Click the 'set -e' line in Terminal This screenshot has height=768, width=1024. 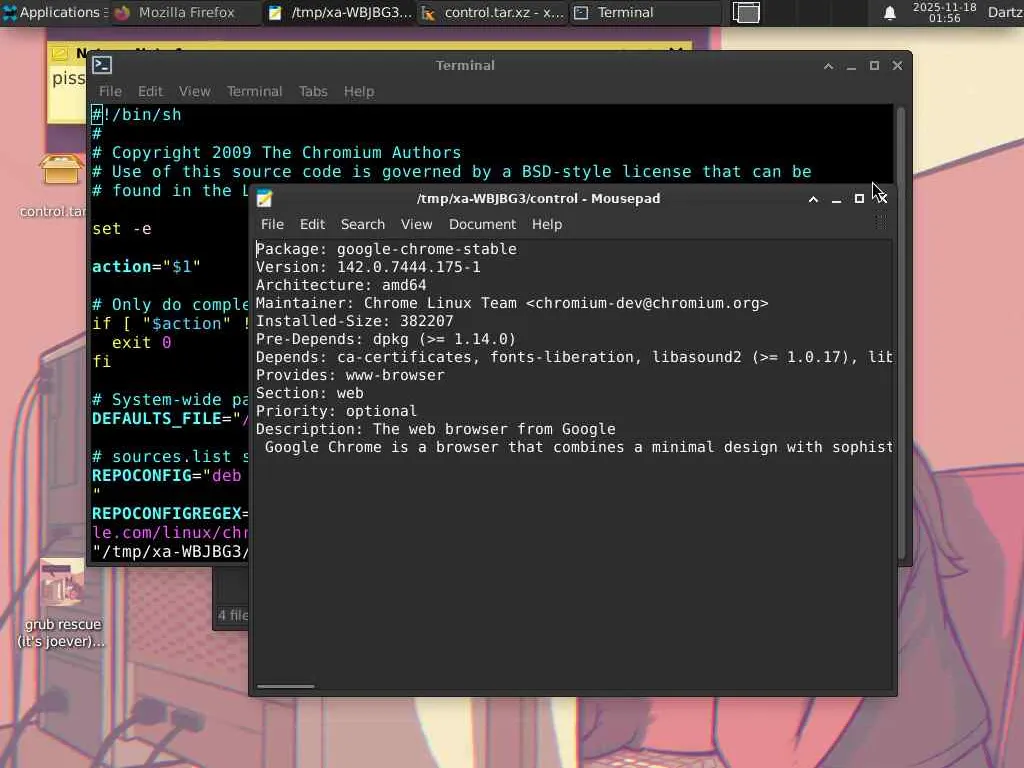point(121,229)
